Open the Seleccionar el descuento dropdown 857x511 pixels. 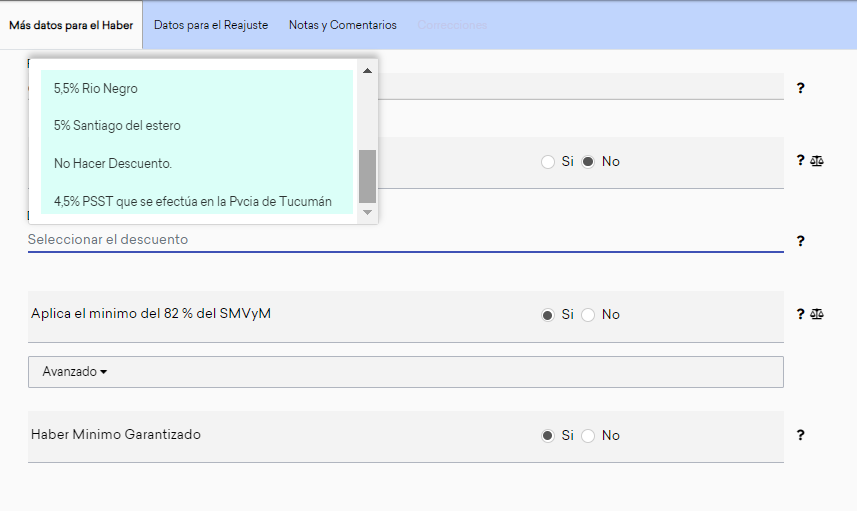(406, 239)
